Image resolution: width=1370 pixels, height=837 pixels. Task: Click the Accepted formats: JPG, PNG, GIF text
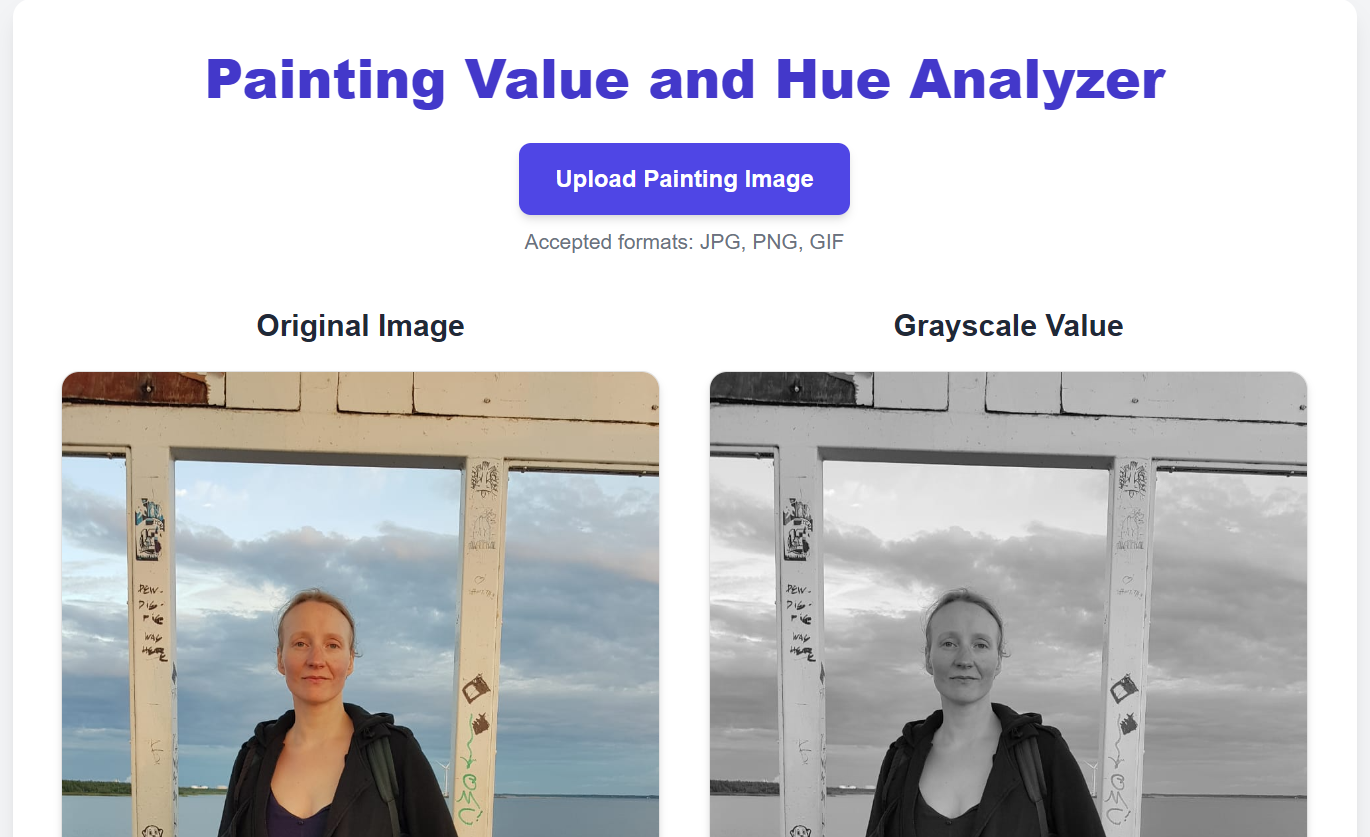(x=684, y=242)
